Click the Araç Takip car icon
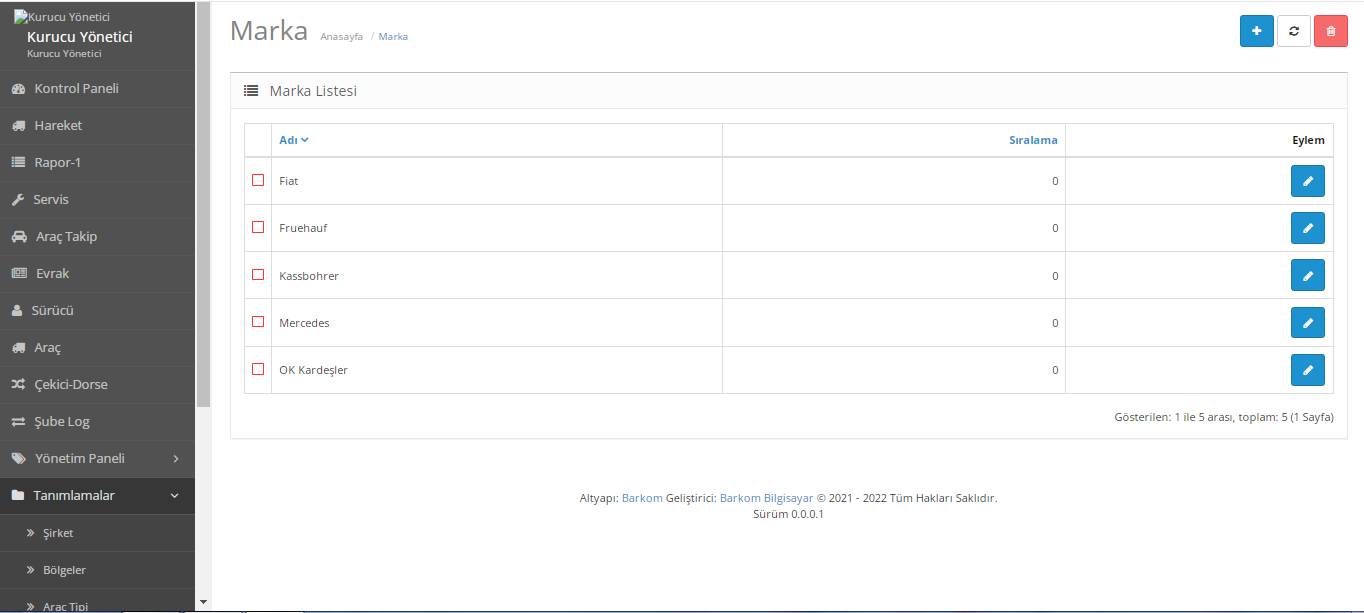 pyautogui.click(x=19, y=237)
